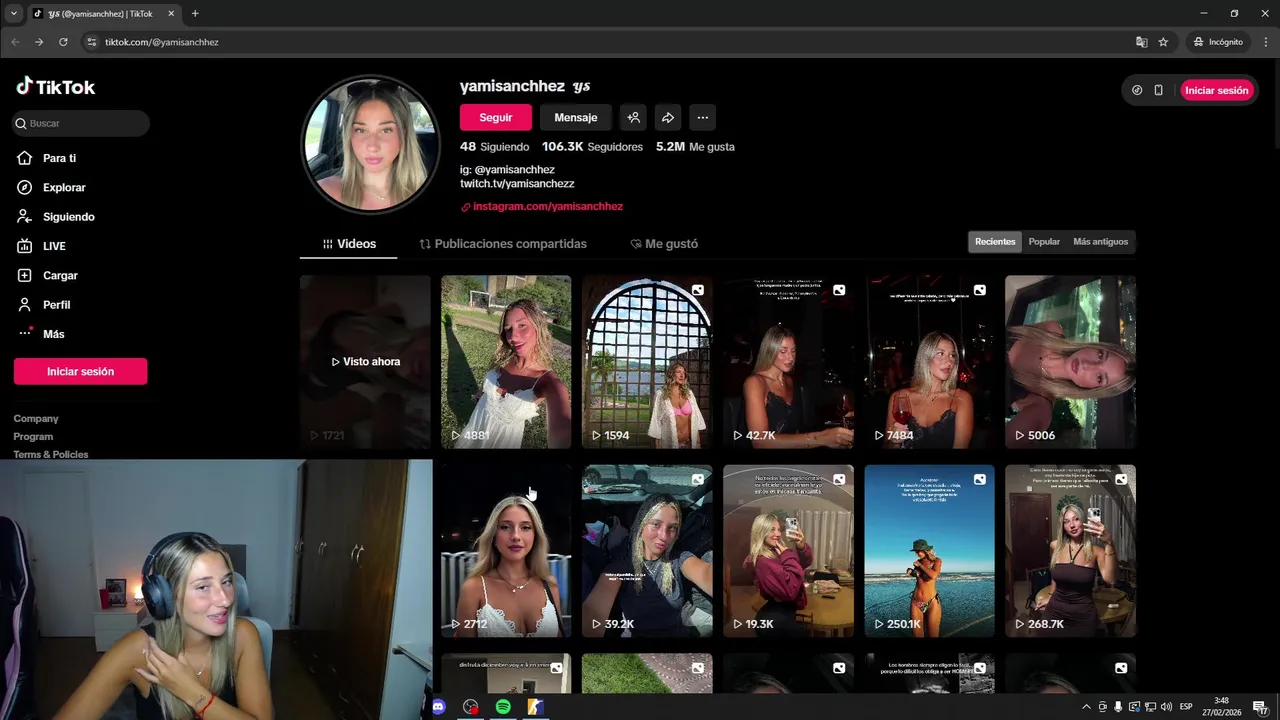The height and width of the screenshot is (720, 1280).
Task: Close the TikTok browser tab
Action: coord(170,14)
